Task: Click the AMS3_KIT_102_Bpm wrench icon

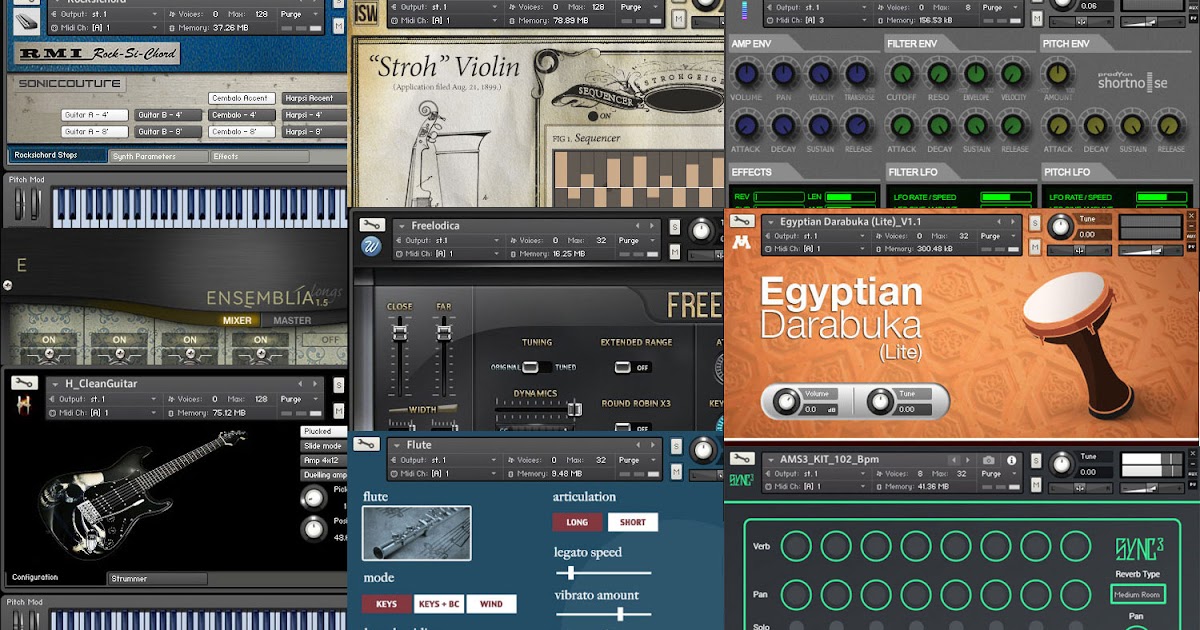Action: pos(741,459)
